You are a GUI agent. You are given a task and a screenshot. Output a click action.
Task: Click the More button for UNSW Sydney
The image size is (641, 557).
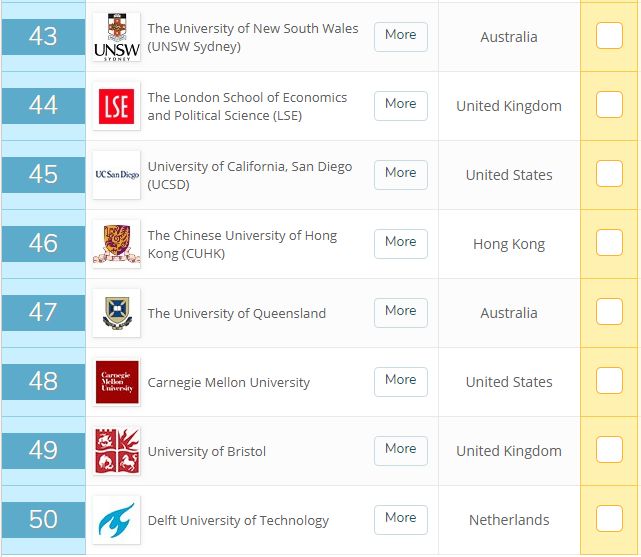click(x=400, y=35)
